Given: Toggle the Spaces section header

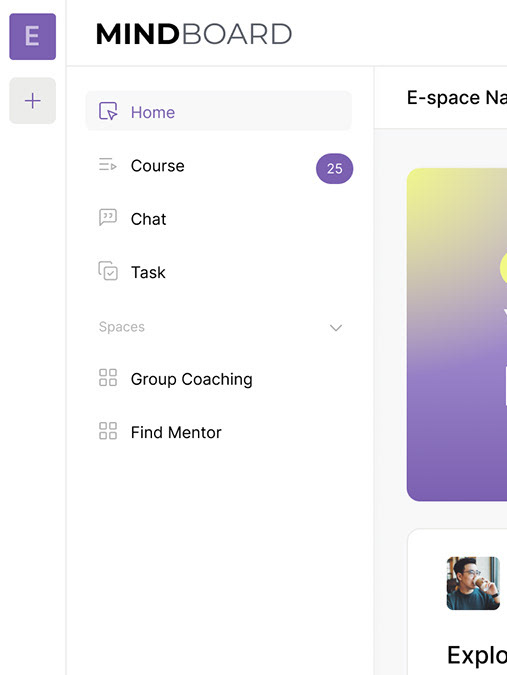Looking at the screenshot, I should (220, 327).
